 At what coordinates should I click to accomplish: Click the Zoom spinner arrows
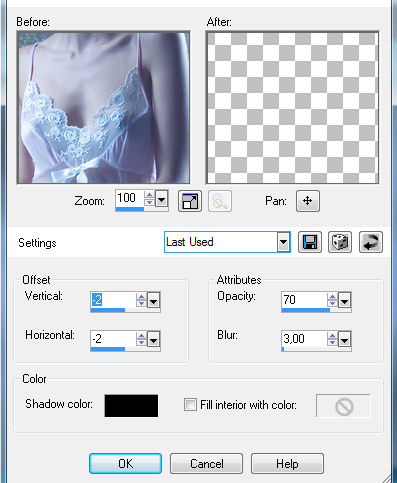point(149,198)
